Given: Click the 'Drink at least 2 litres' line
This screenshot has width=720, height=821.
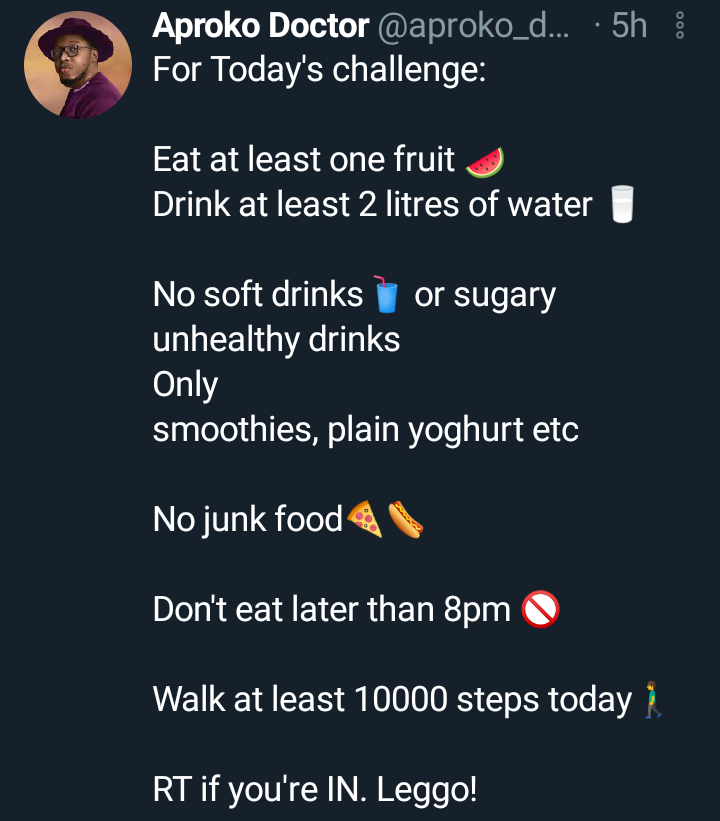Looking at the screenshot, I should [x=372, y=204].
